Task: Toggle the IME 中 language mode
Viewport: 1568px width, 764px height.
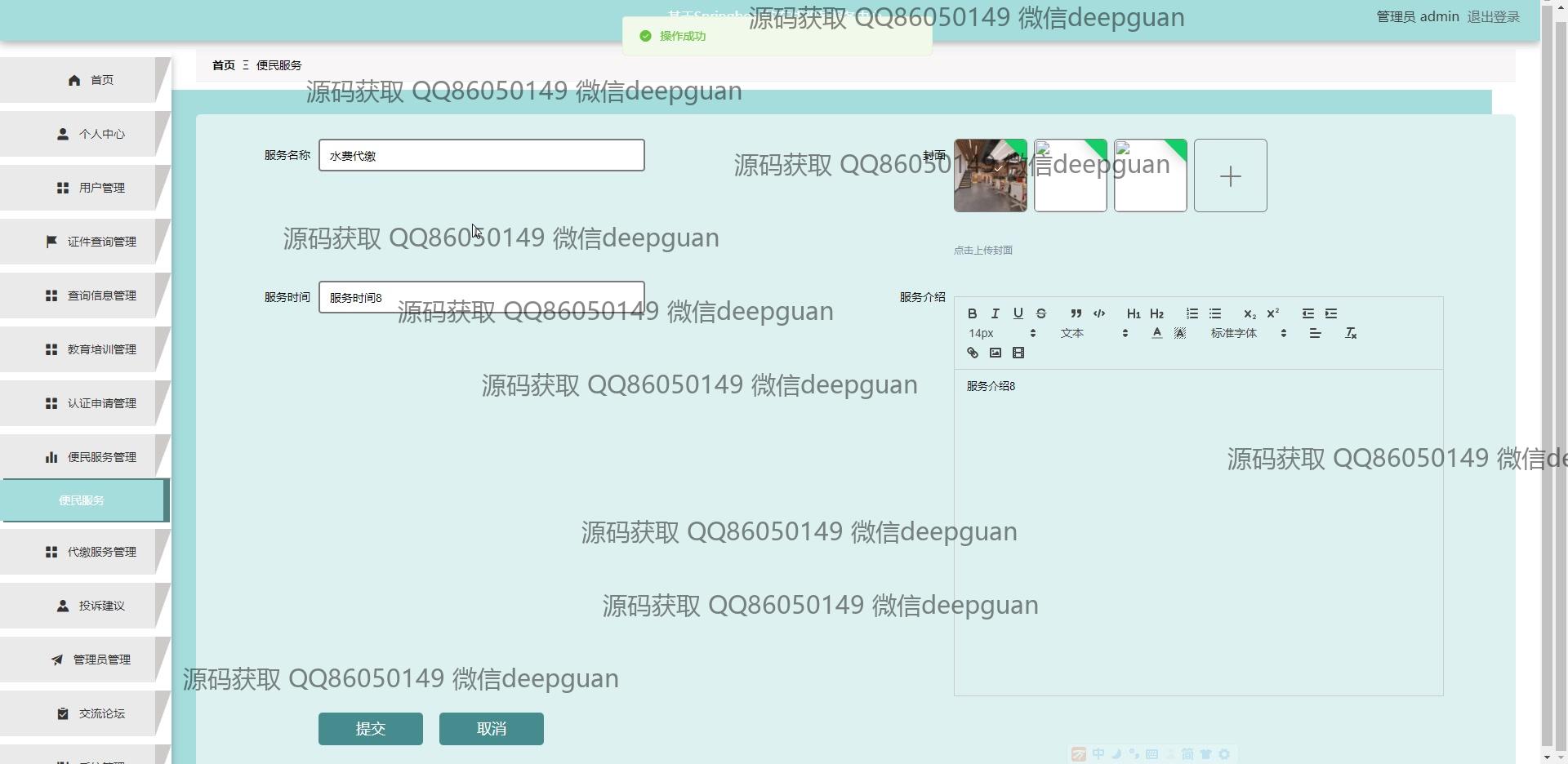Action: tap(1098, 754)
